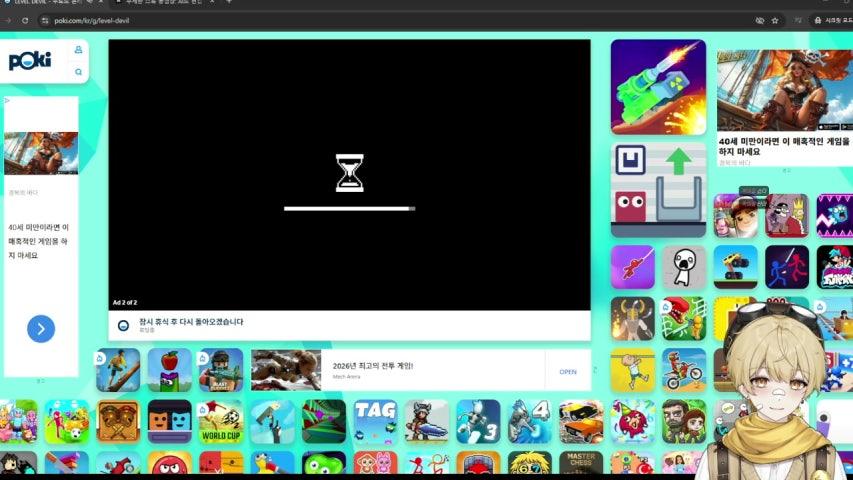Open the wooden crossed-swords game thumbnail
853x480 pixels.
point(118,422)
